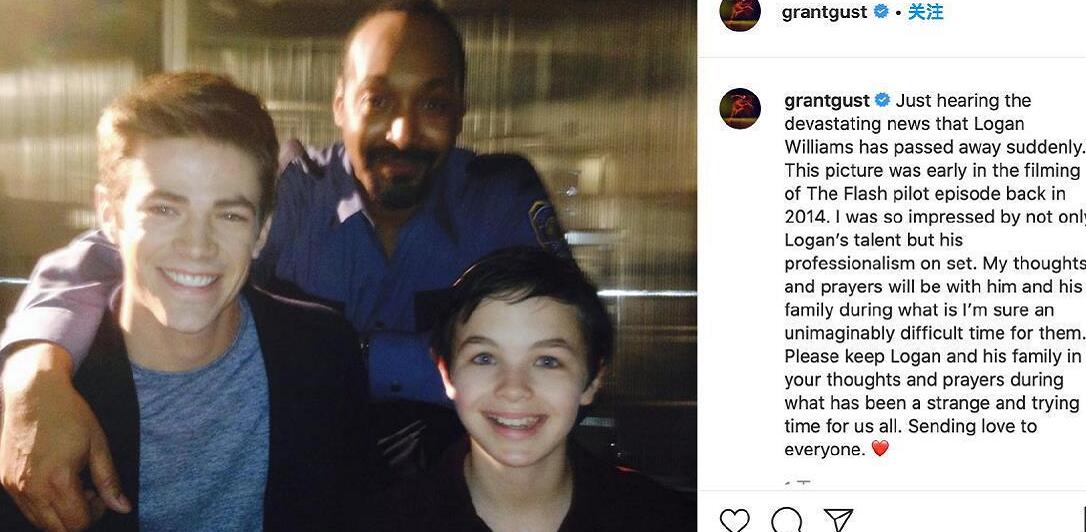Click the '2014' text in caption

(x=806, y=218)
